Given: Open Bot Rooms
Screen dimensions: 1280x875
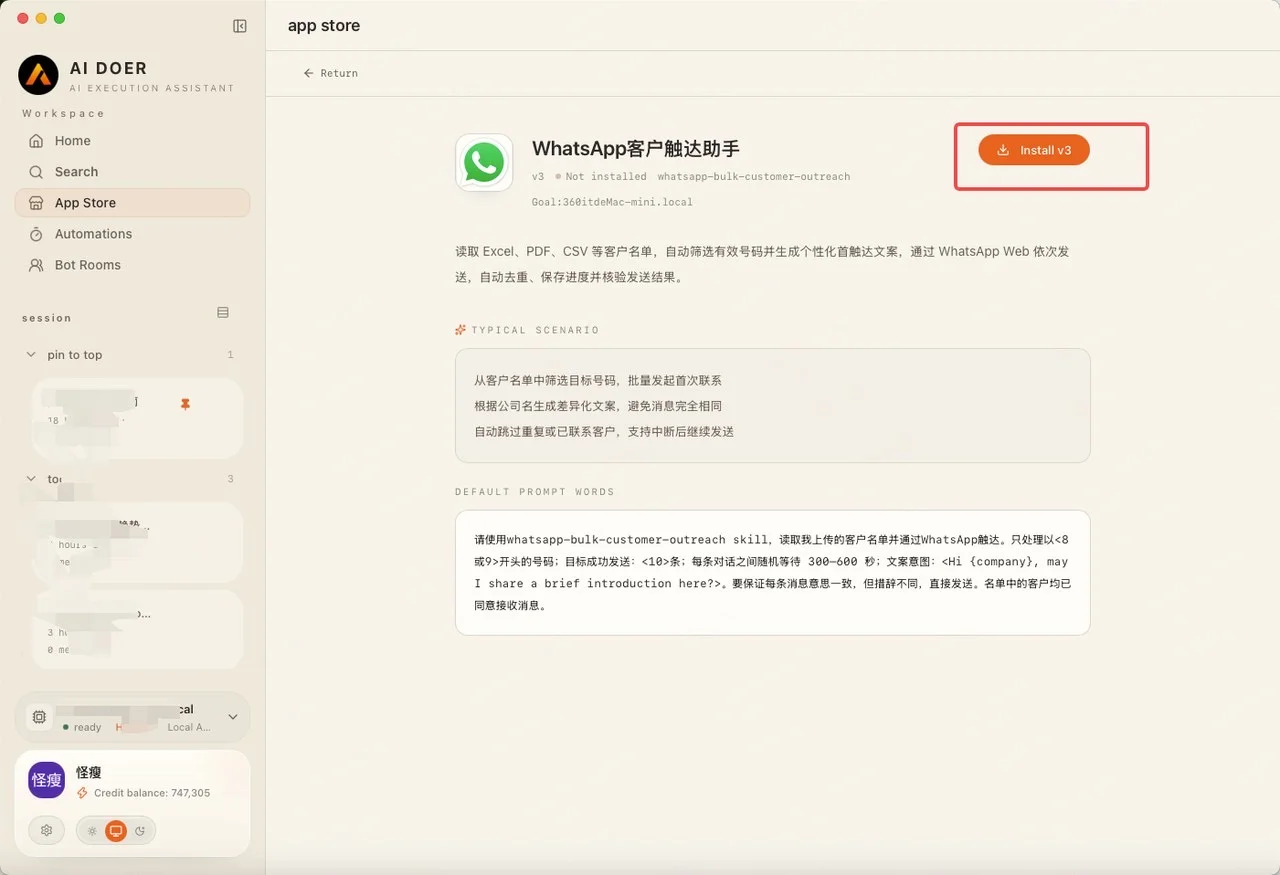Looking at the screenshot, I should (x=132, y=265).
